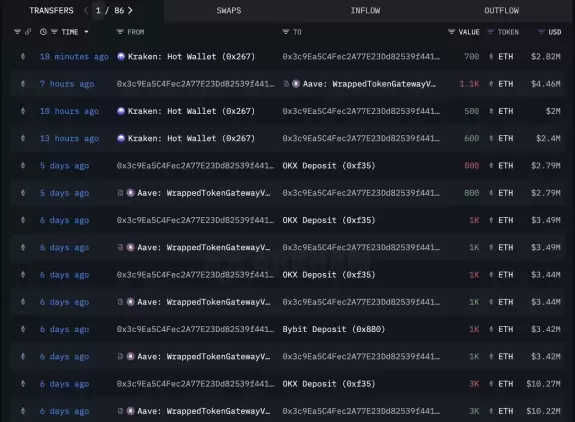Open the FROM column filter
Viewport: 575px width, 422px height.
click(x=120, y=32)
